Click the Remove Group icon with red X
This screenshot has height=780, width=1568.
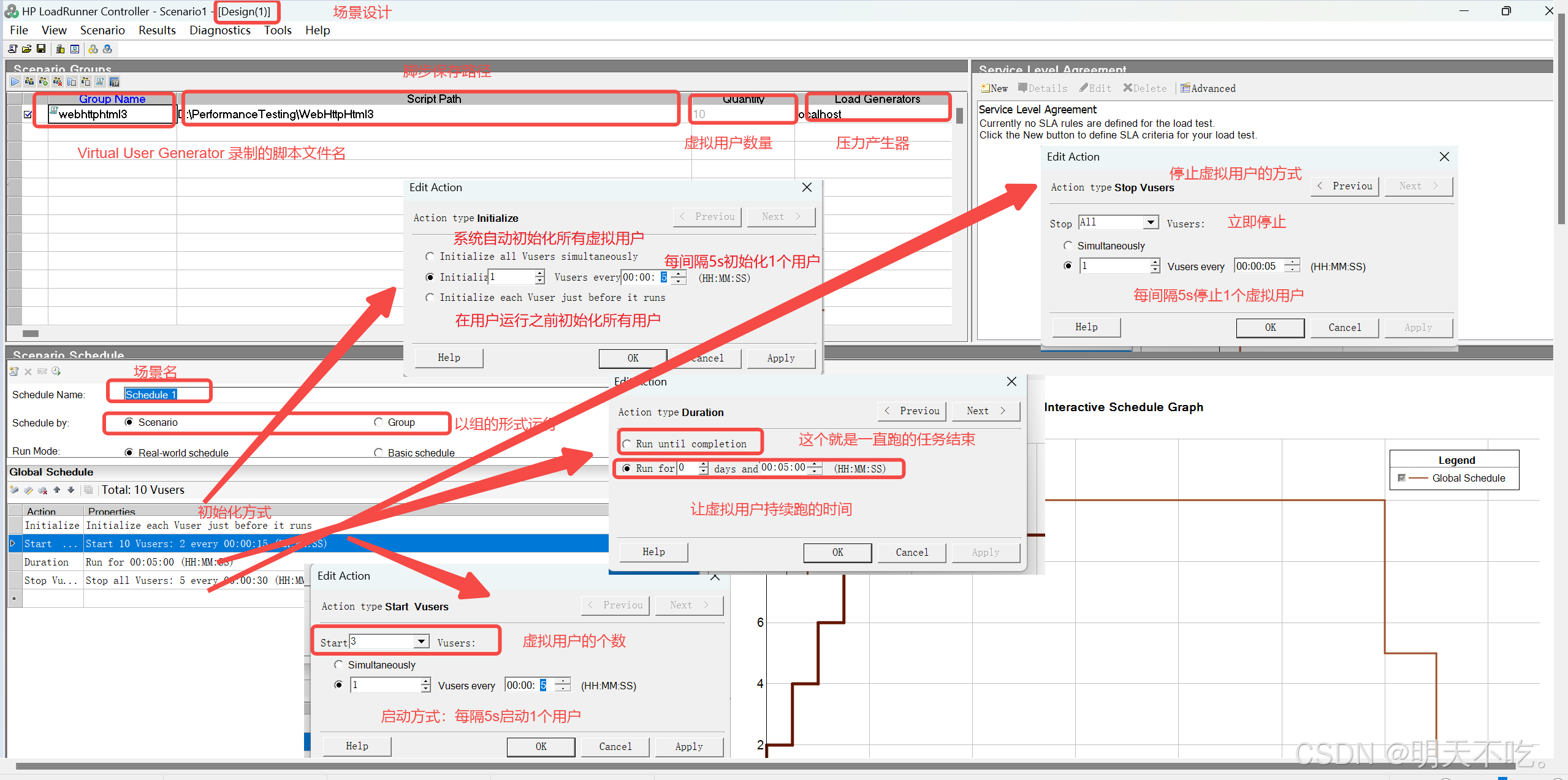(58, 81)
